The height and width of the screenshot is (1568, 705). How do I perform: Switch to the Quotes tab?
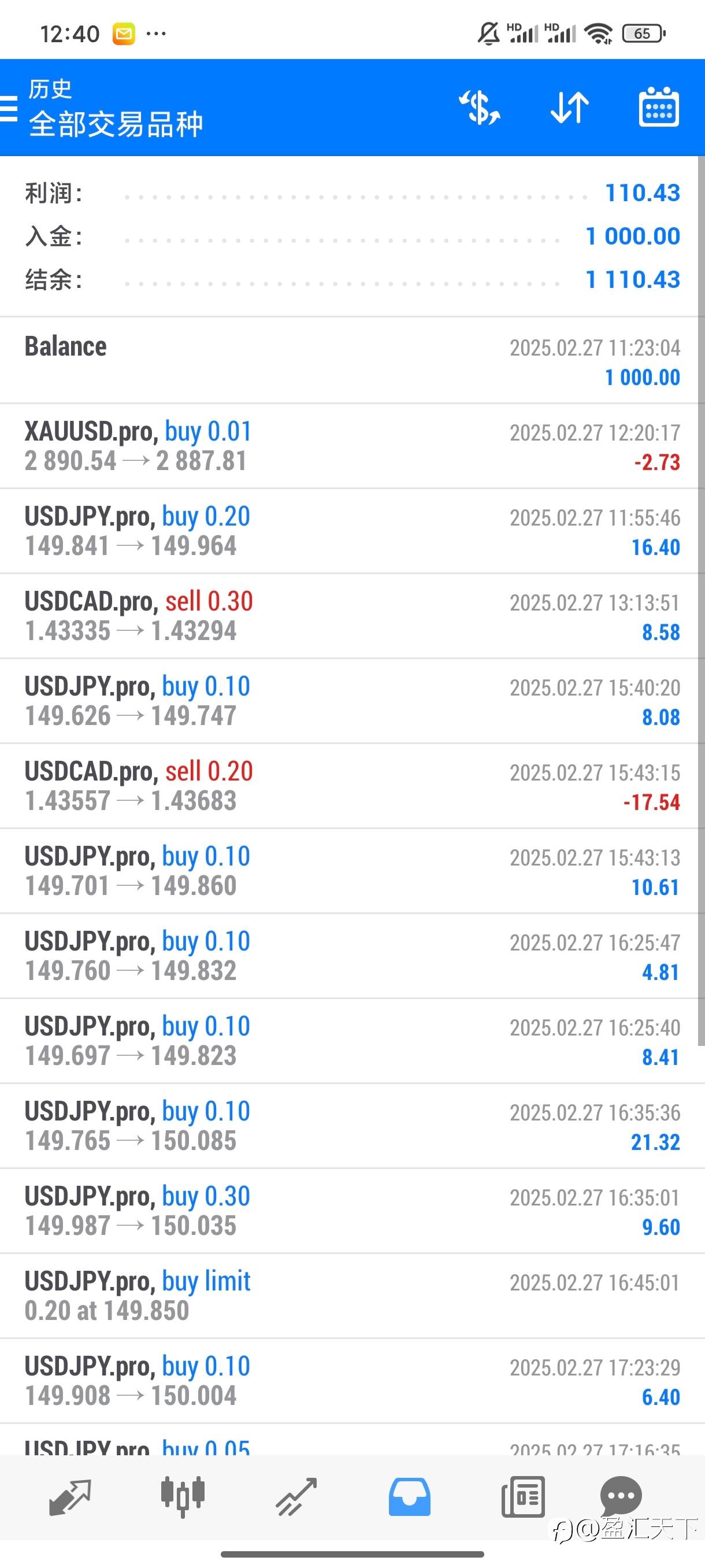[x=70, y=1497]
